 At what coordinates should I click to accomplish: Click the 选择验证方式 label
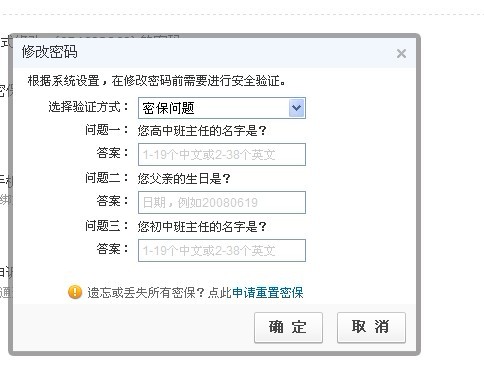click(x=88, y=107)
